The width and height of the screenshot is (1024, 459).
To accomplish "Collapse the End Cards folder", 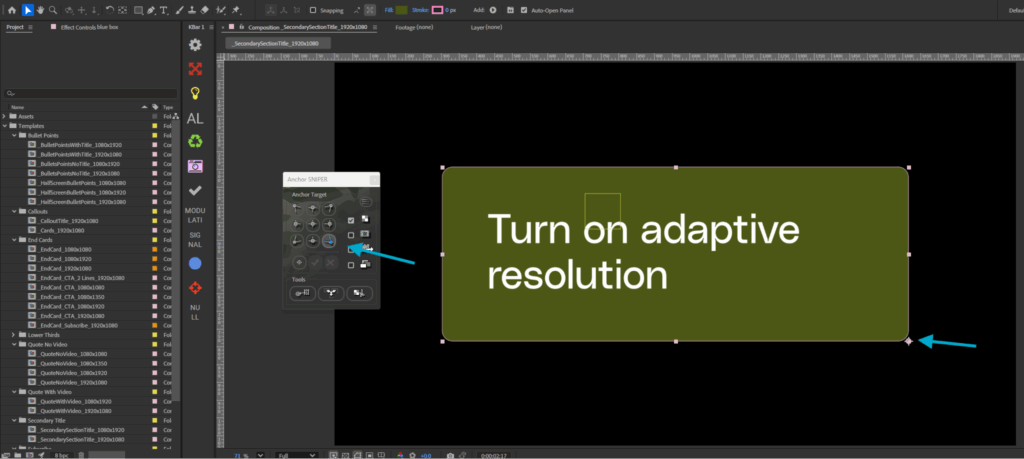I will click(14, 240).
